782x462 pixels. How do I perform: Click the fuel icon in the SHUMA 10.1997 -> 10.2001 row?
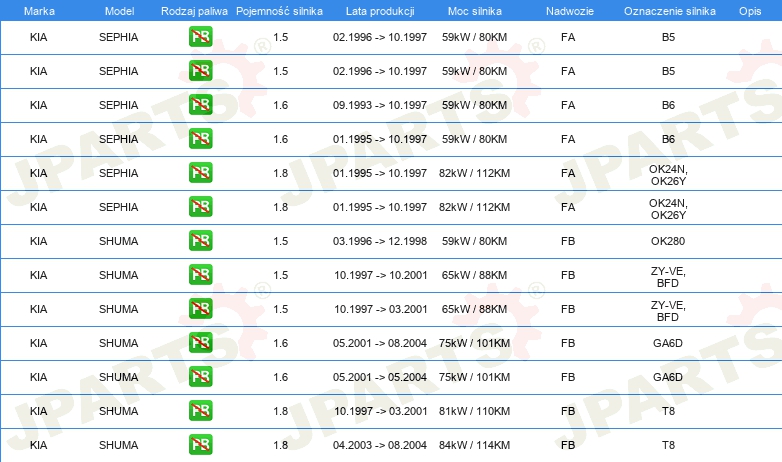pyautogui.click(x=200, y=274)
